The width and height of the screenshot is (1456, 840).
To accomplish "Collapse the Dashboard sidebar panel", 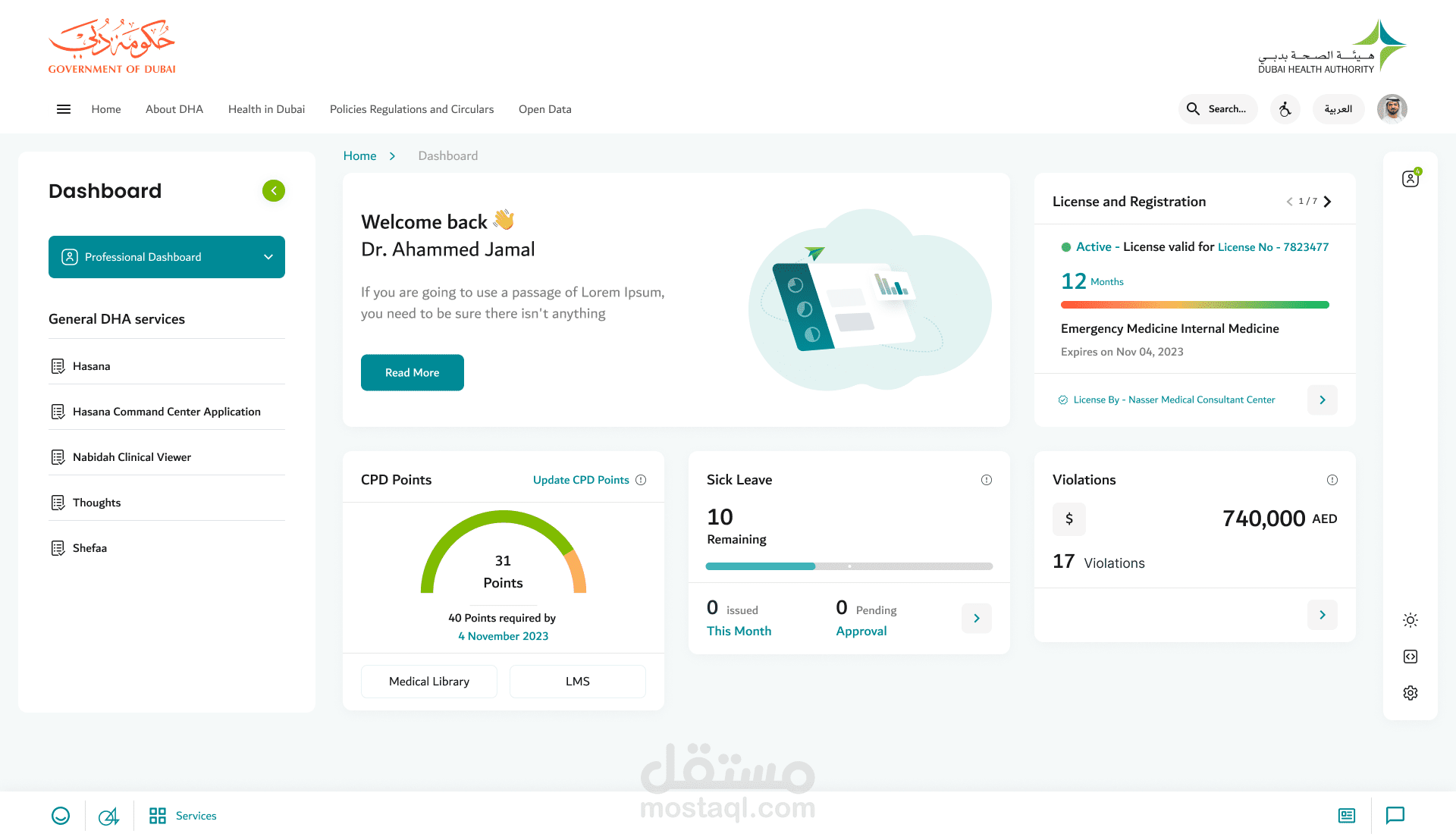I will [x=274, y=191].
